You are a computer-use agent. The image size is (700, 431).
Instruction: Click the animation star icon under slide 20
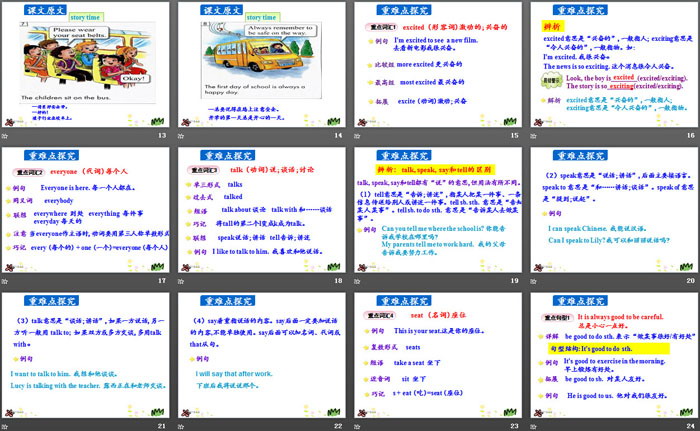[533, 280]
